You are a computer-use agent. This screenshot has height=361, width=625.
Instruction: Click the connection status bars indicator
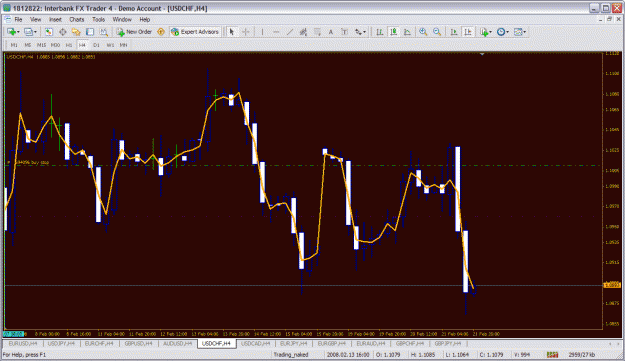click(552, 355)
